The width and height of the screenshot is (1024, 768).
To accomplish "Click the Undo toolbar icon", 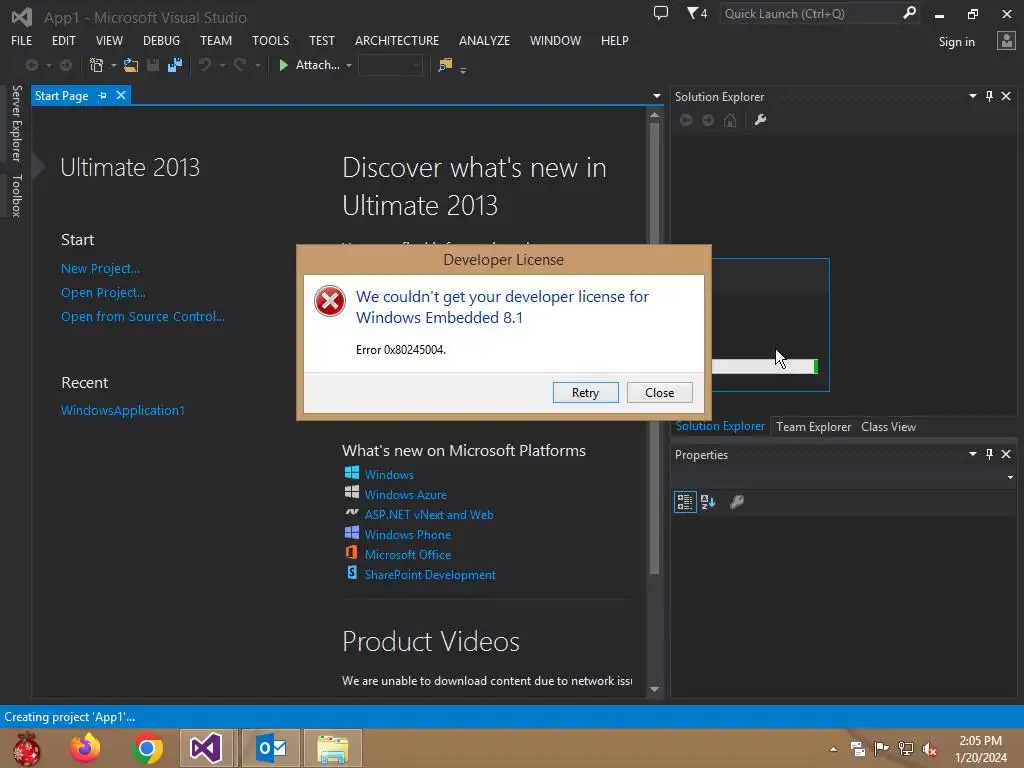I will [205, 65].
